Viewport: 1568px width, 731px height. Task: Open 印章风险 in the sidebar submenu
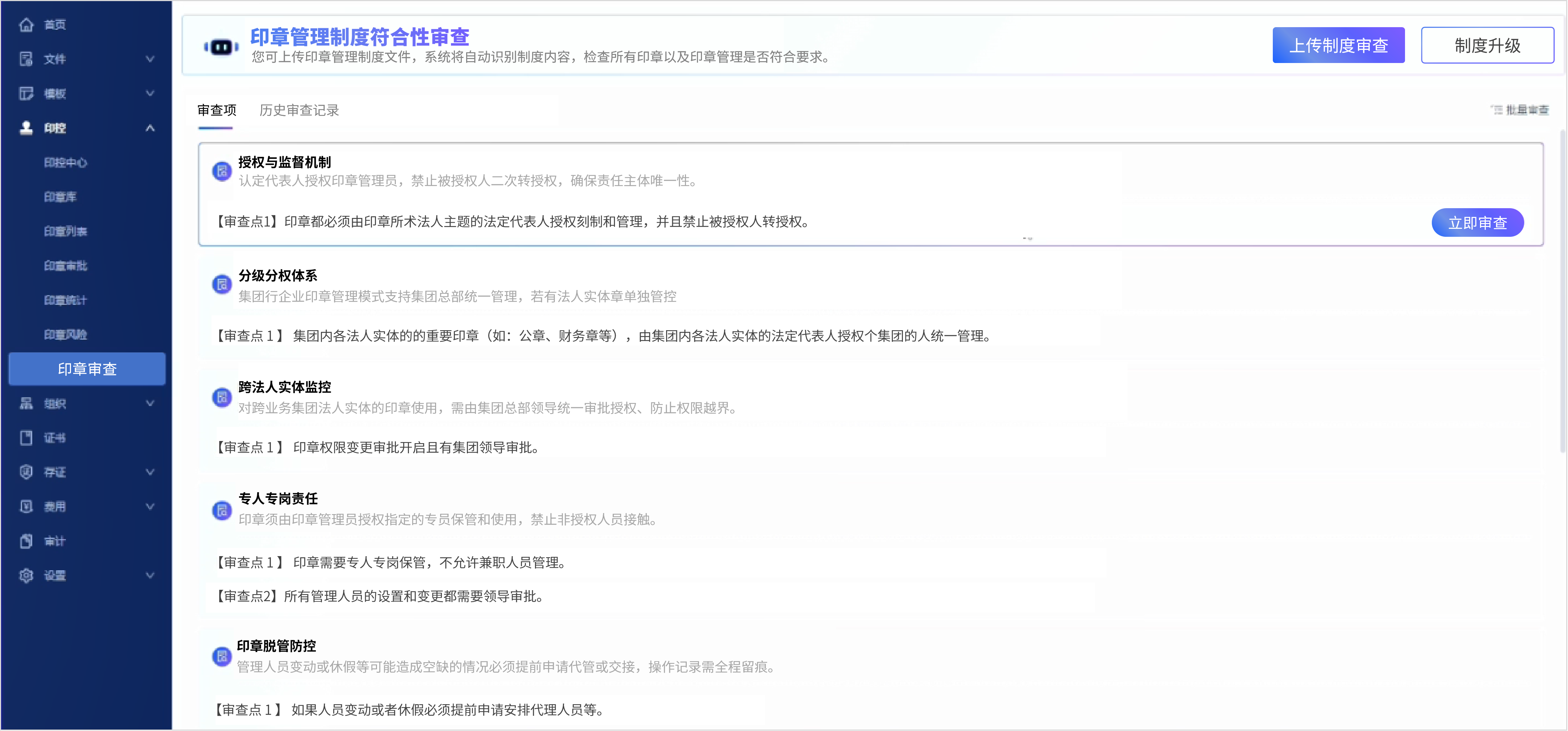(x=66, y=334)
